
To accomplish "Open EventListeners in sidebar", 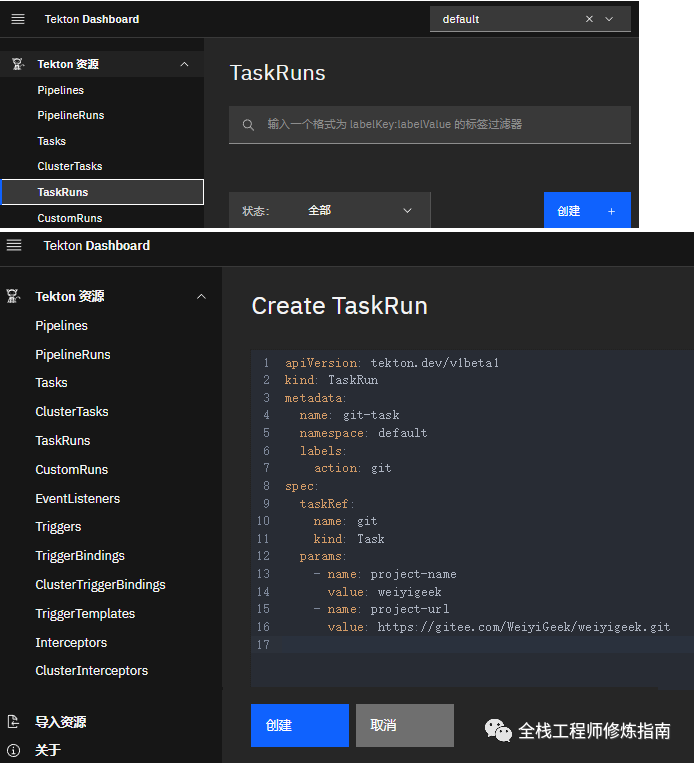I will coord(77,498).
